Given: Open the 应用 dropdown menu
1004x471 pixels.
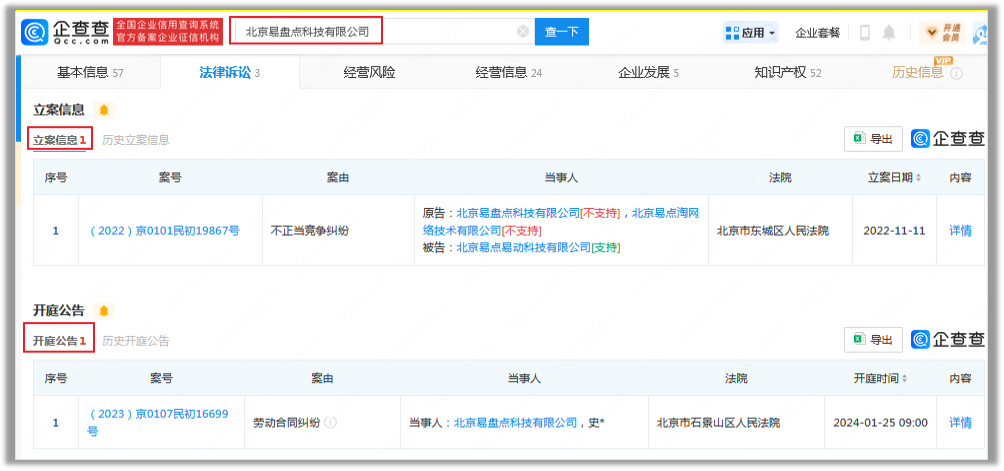Looking at the screenshot, I should [x=750, y=32].
